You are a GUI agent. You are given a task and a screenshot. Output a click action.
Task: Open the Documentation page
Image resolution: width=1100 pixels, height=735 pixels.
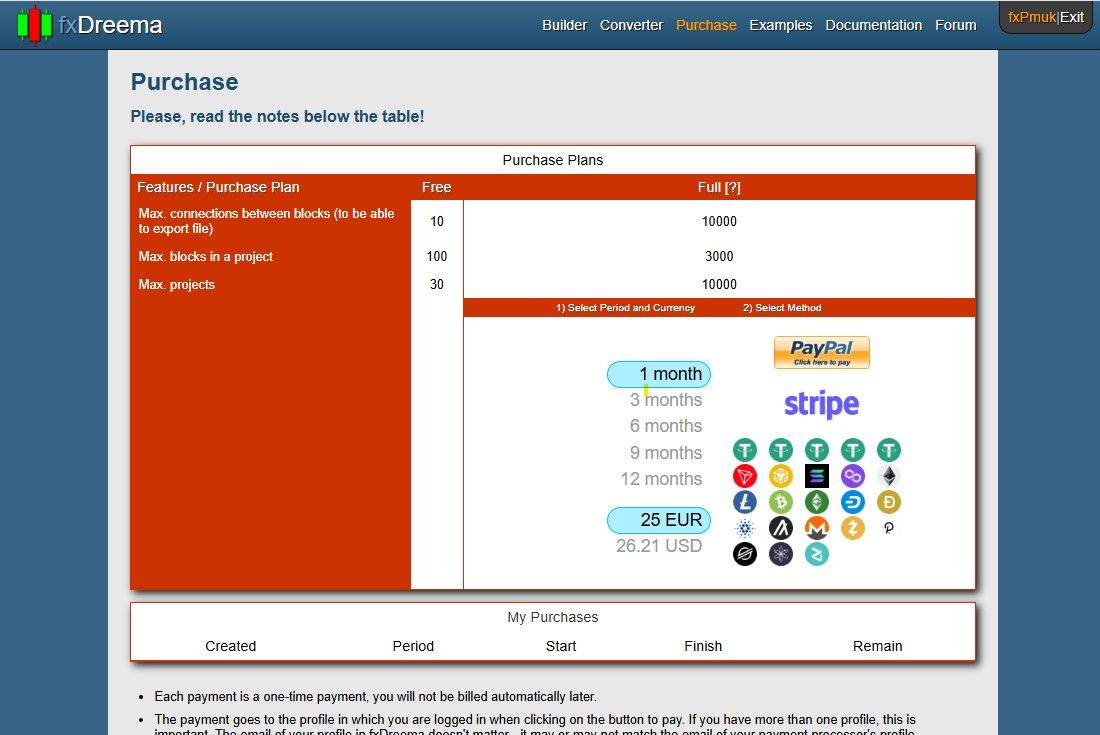tap(873, 25)
